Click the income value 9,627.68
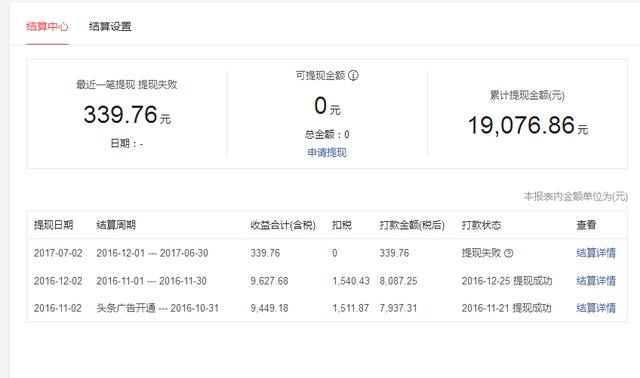Image resolution: width=640 pixels, height=378 pixels. coord(269,281)
